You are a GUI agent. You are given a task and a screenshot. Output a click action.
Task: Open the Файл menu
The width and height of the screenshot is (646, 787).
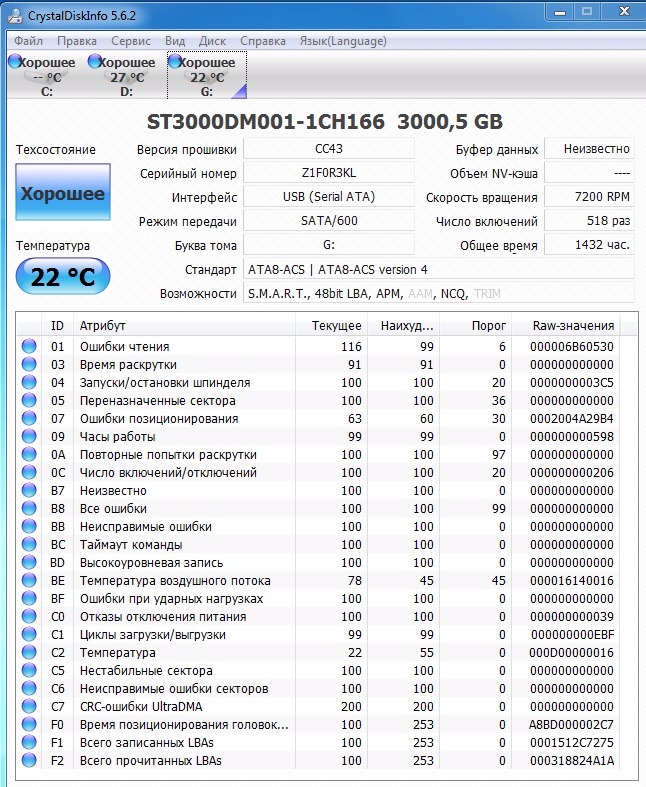28,41
